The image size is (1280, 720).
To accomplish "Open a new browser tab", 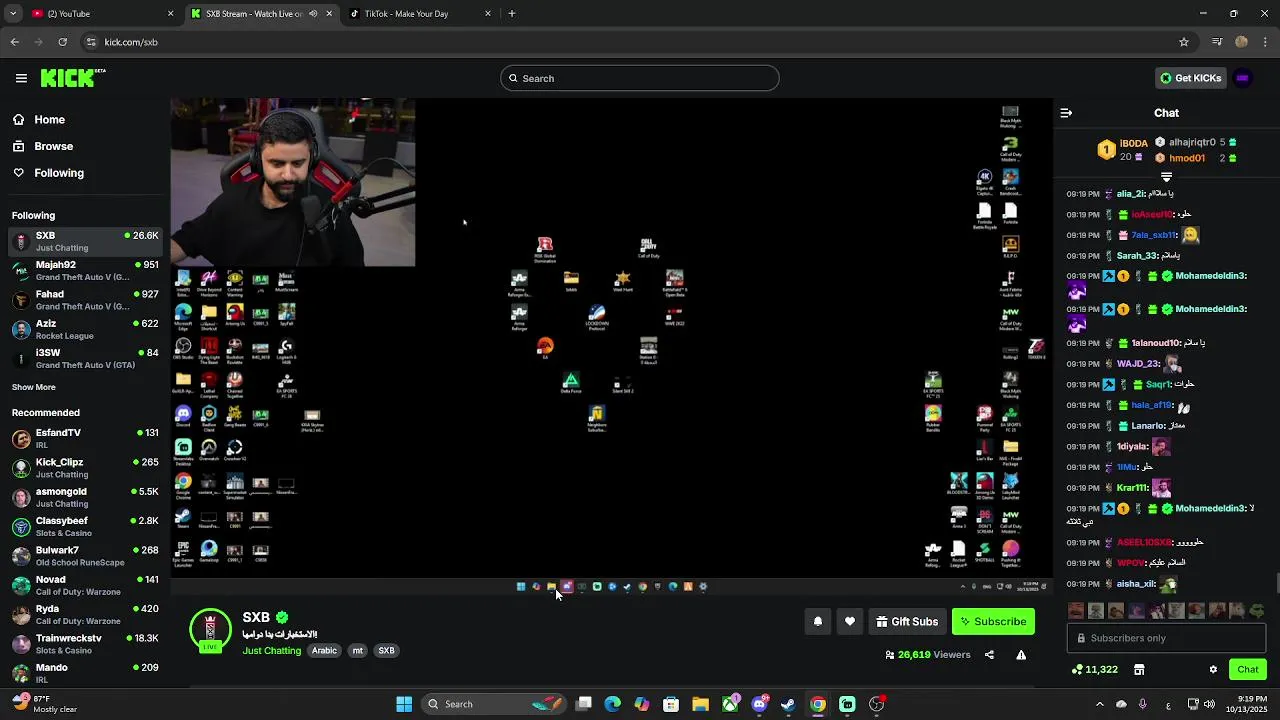I will [x=512, y=14].
